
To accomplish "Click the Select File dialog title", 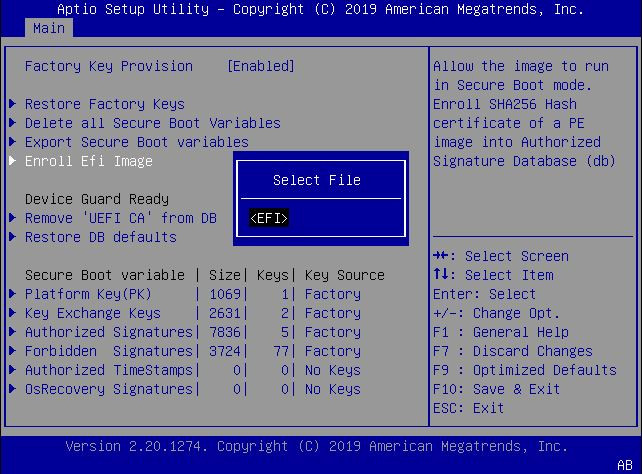I will coord(317,180).
